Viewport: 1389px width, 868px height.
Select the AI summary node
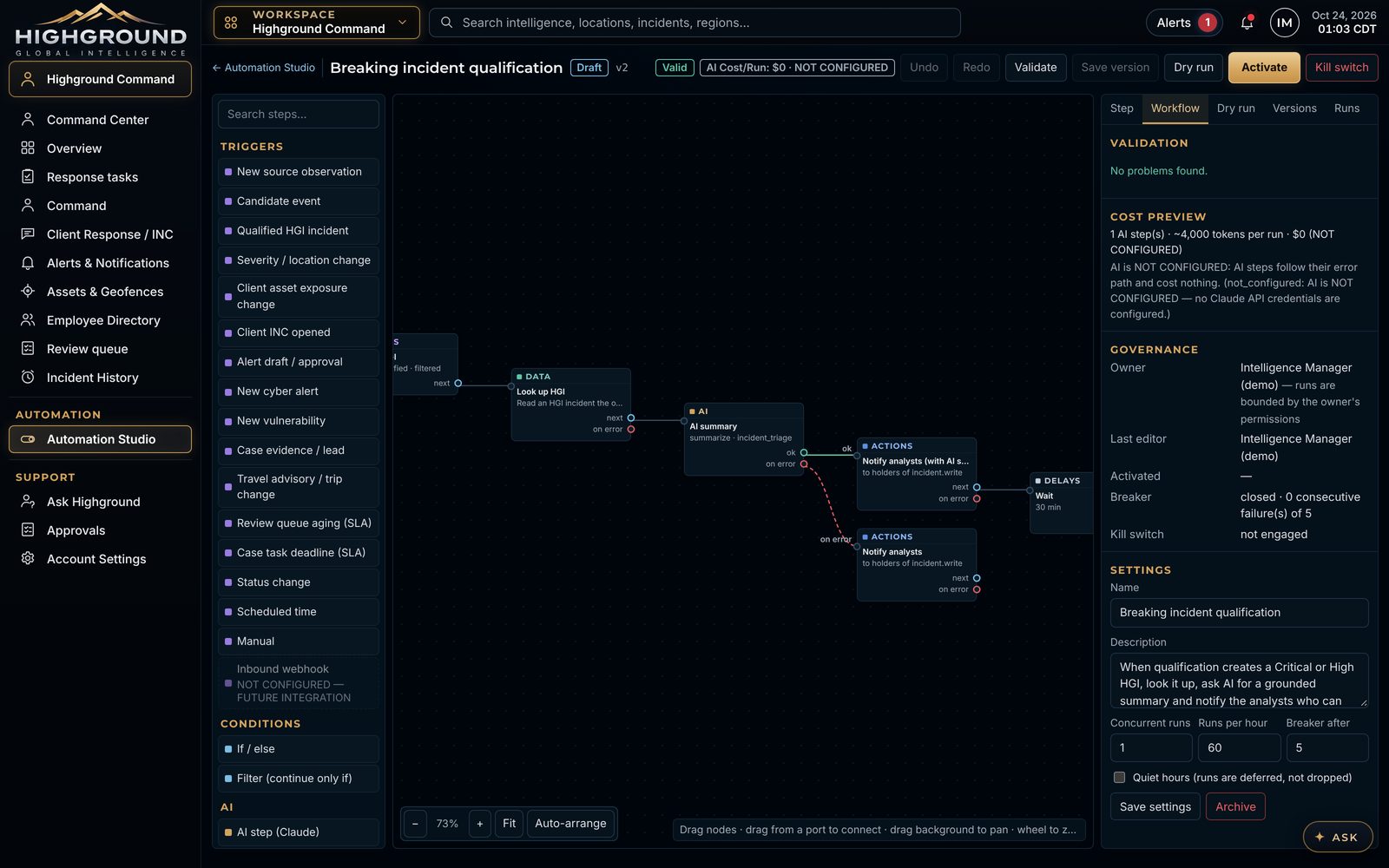[x=744, y=438]
